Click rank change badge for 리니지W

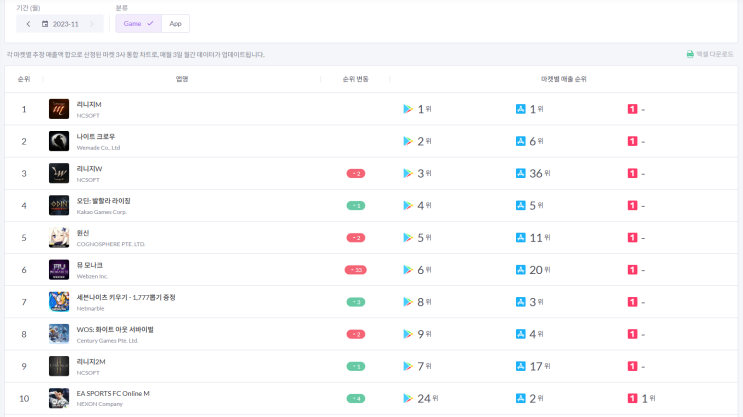click(356, 173)
